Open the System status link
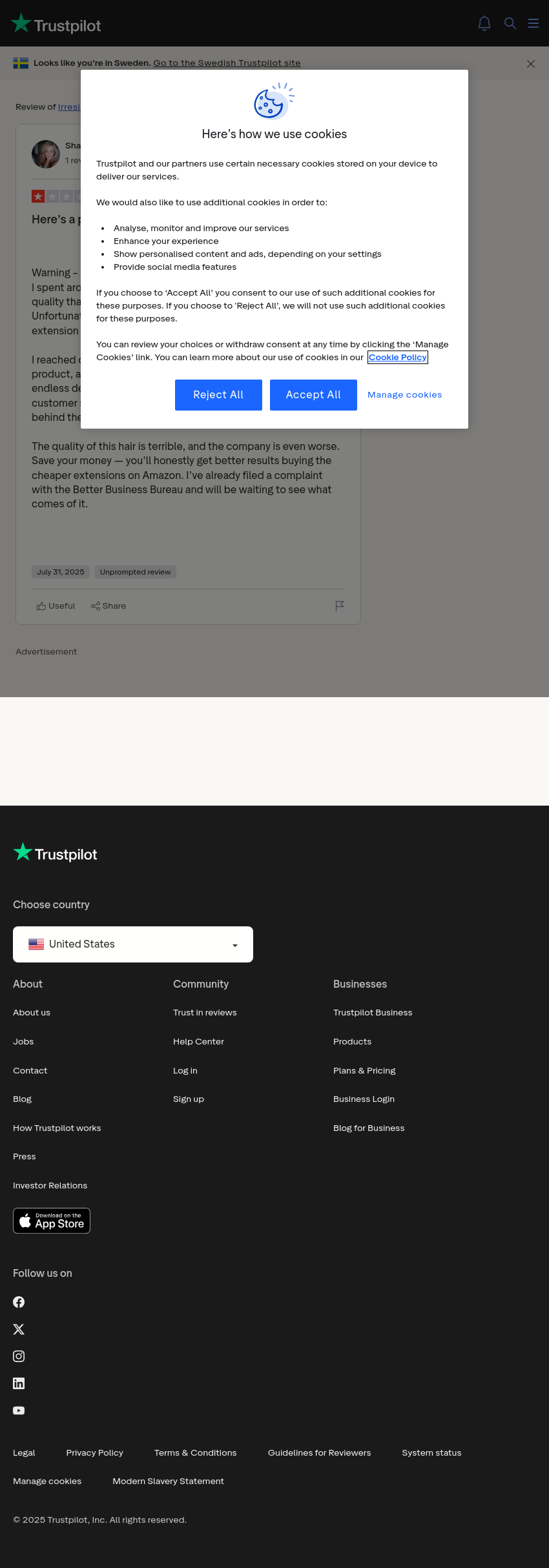 pyautogui.click(x=431, y=1453)
